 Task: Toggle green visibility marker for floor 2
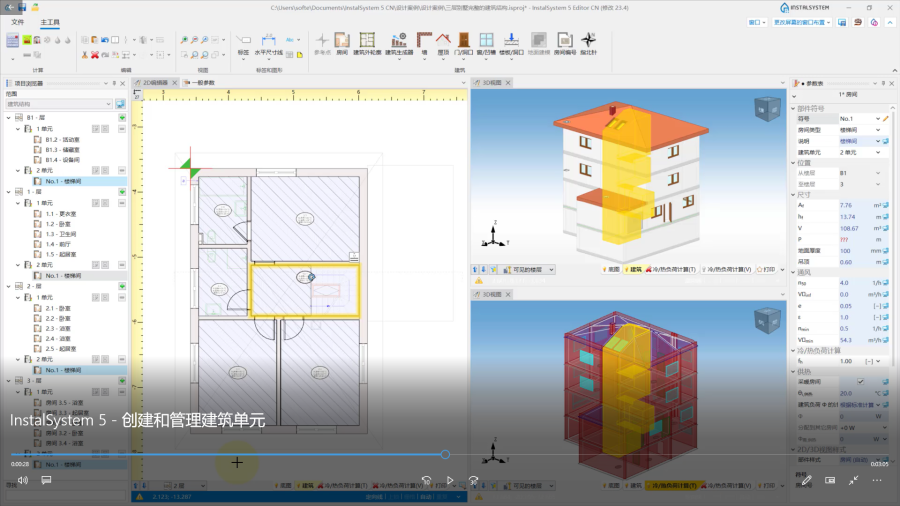tap(122, 286)
